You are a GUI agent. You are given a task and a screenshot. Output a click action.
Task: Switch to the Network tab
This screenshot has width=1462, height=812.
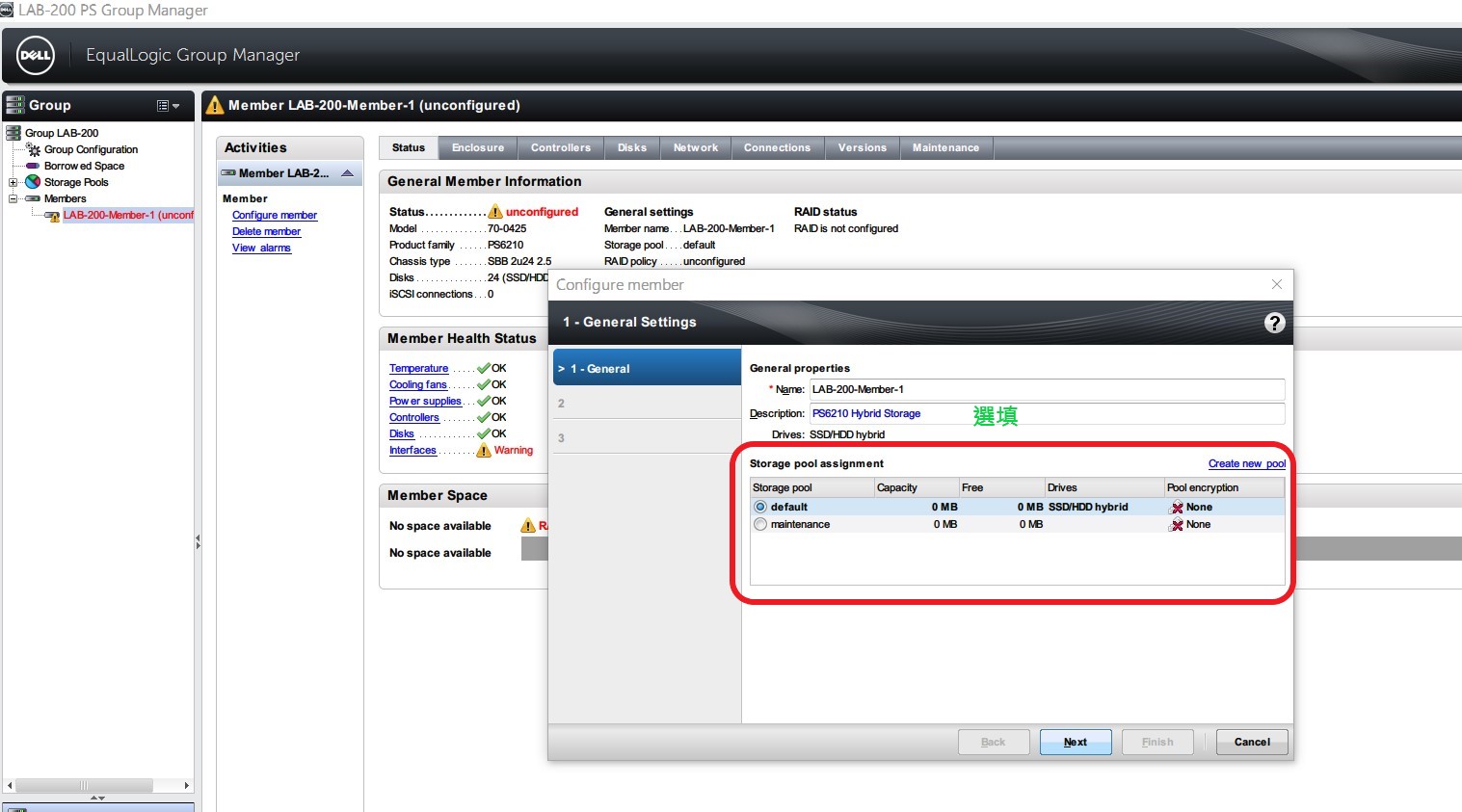click(x=696, y=147)
